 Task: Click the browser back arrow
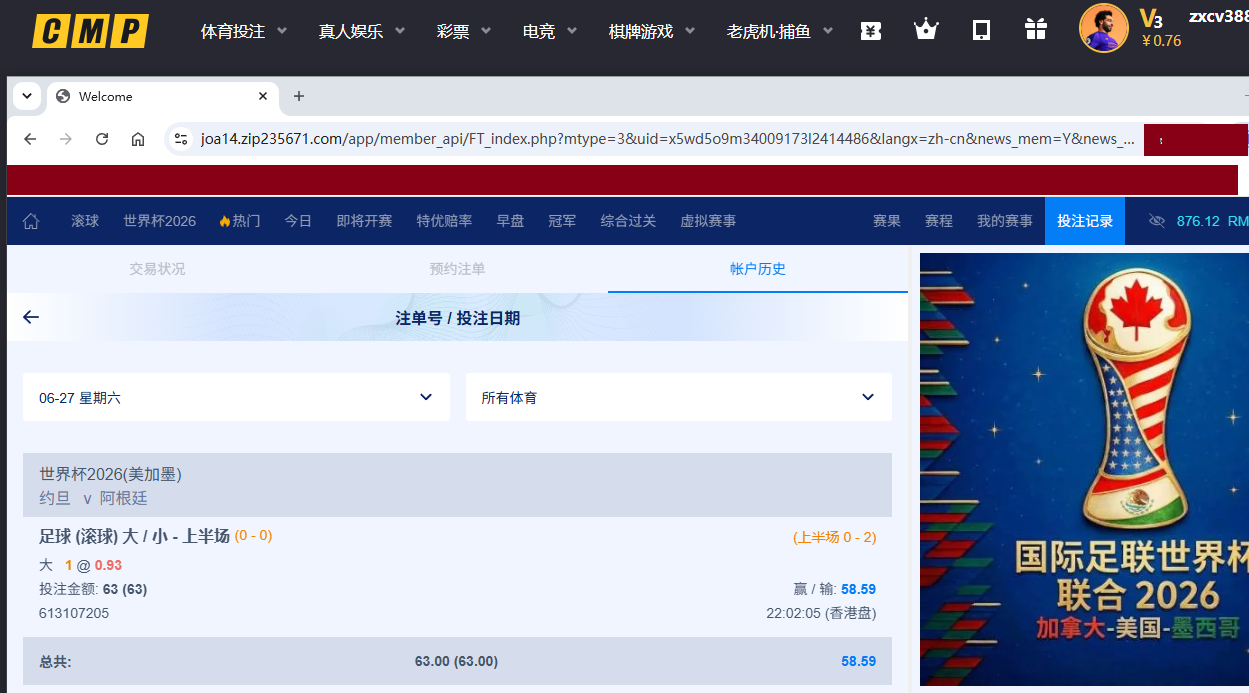pos(30,139)
